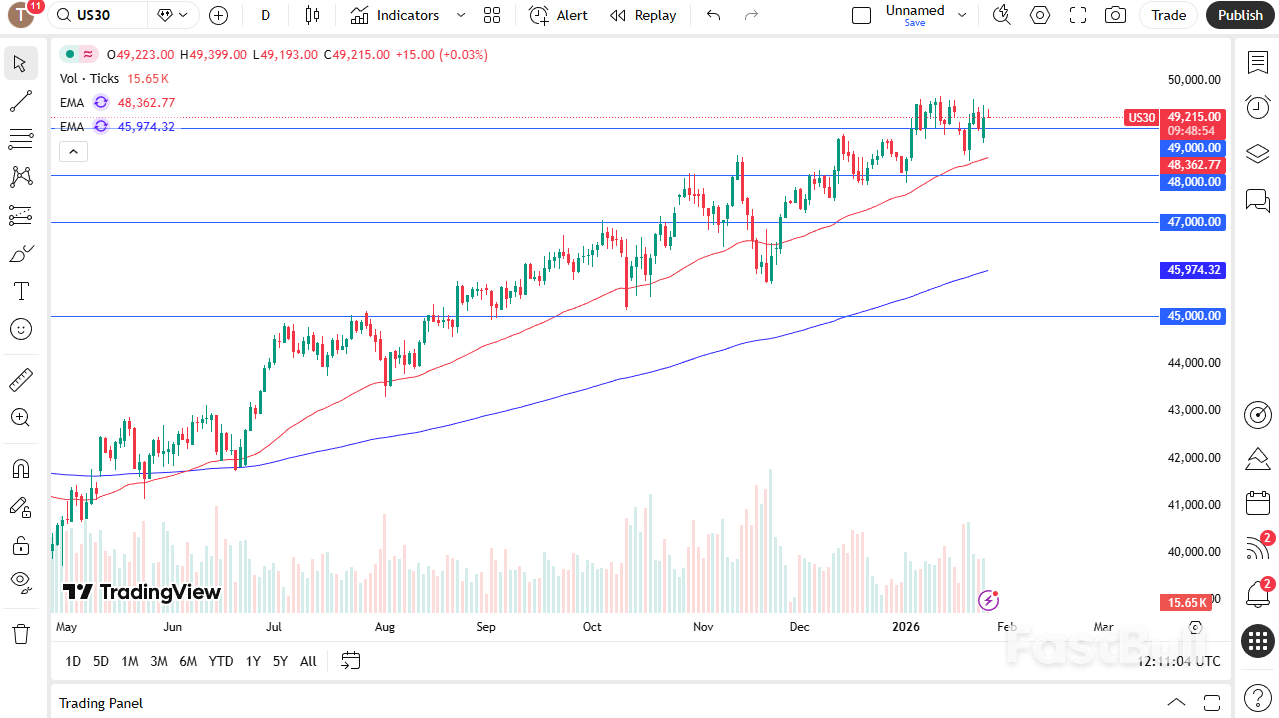This screenshot has height=718, width=1279.
Task: Hide all drawings with the eye icon
Action: click(20, 583)
